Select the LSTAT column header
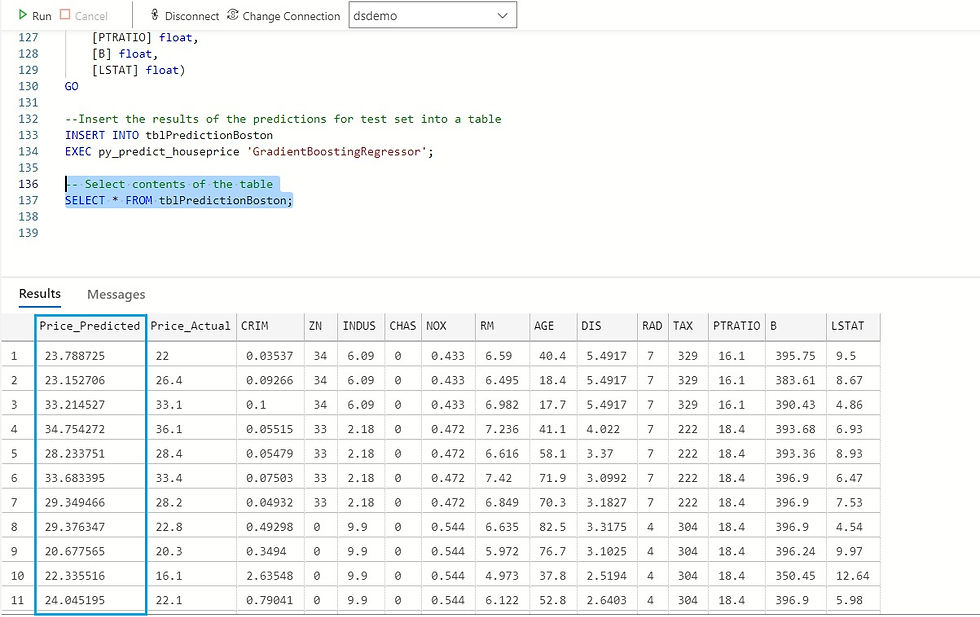Screen dimensions: 980x617 (x=852, y=326)
